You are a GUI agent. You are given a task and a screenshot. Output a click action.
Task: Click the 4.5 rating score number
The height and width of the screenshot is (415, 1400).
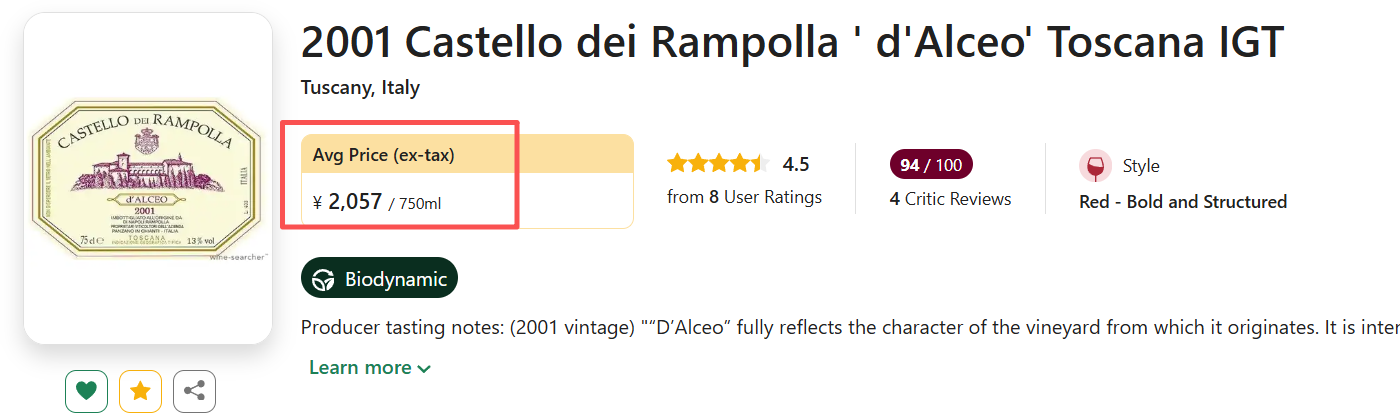[x=796, y=164]
